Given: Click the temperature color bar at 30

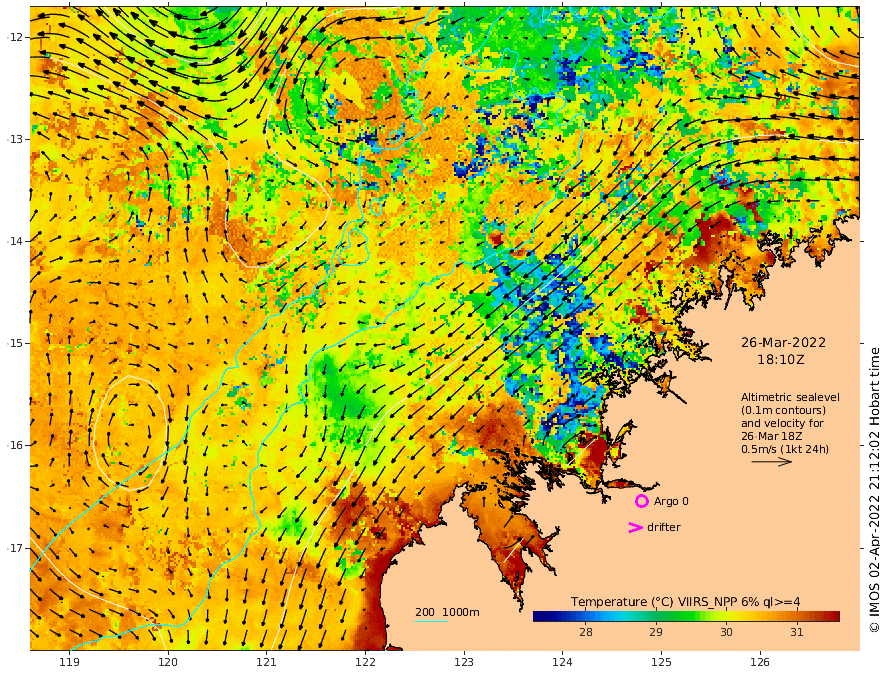Looking at the screenshot, I should (726, 617).
